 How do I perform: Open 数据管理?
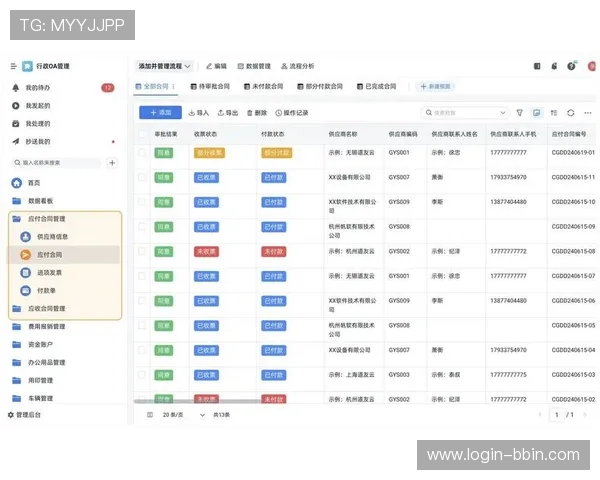(254, 66)
